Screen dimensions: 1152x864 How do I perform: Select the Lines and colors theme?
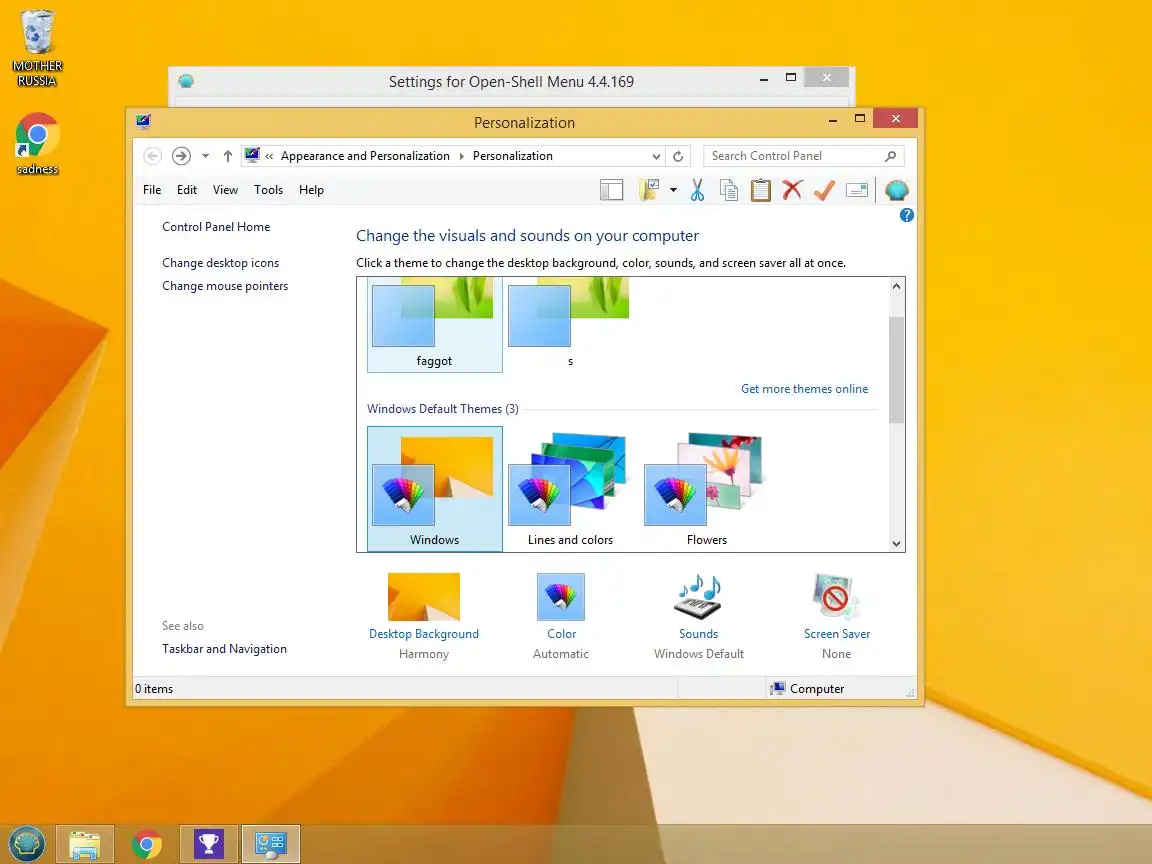coord(570,489)
